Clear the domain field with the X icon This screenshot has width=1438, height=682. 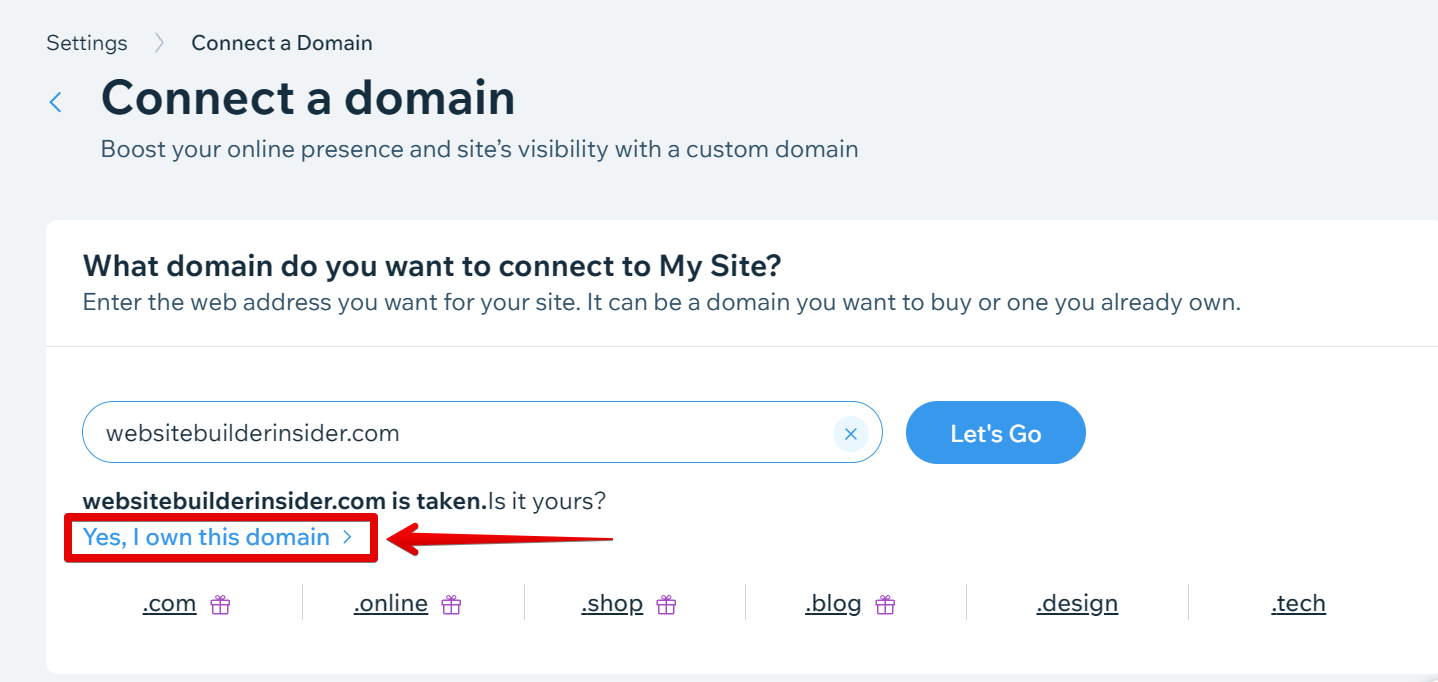tap(851, 434)
